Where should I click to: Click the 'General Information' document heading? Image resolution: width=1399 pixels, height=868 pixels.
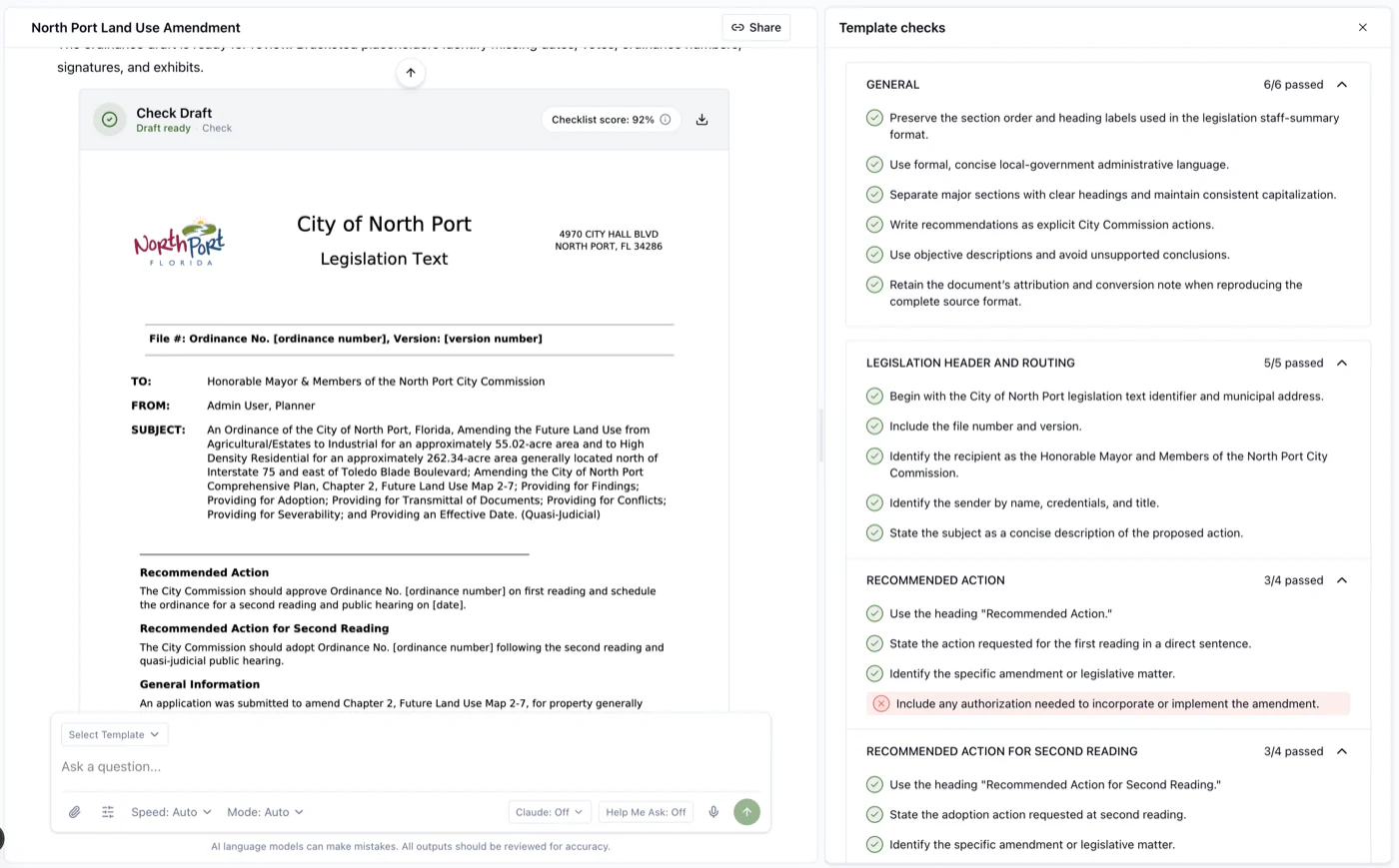200,684
